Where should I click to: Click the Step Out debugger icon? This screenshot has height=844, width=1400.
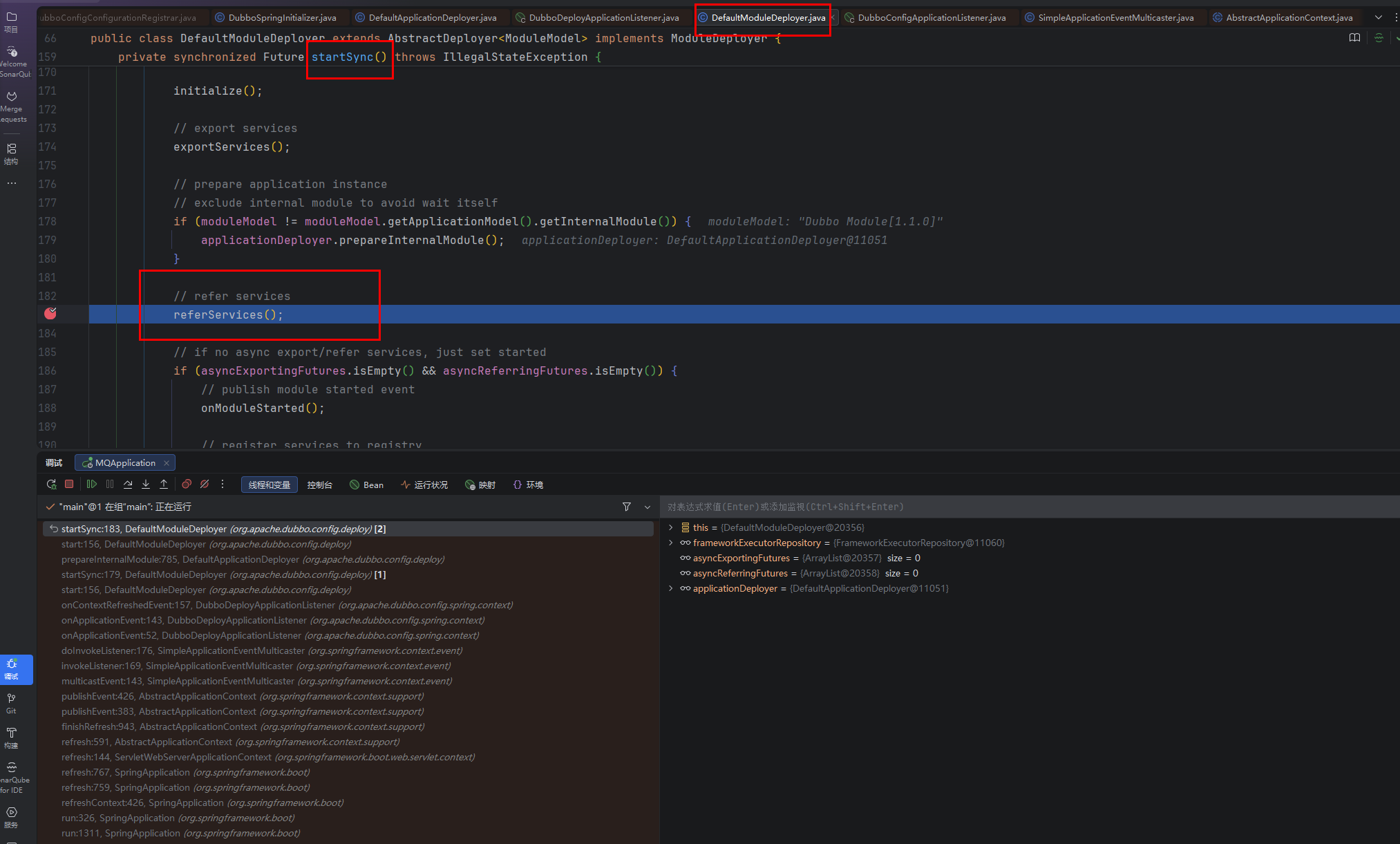164,485
